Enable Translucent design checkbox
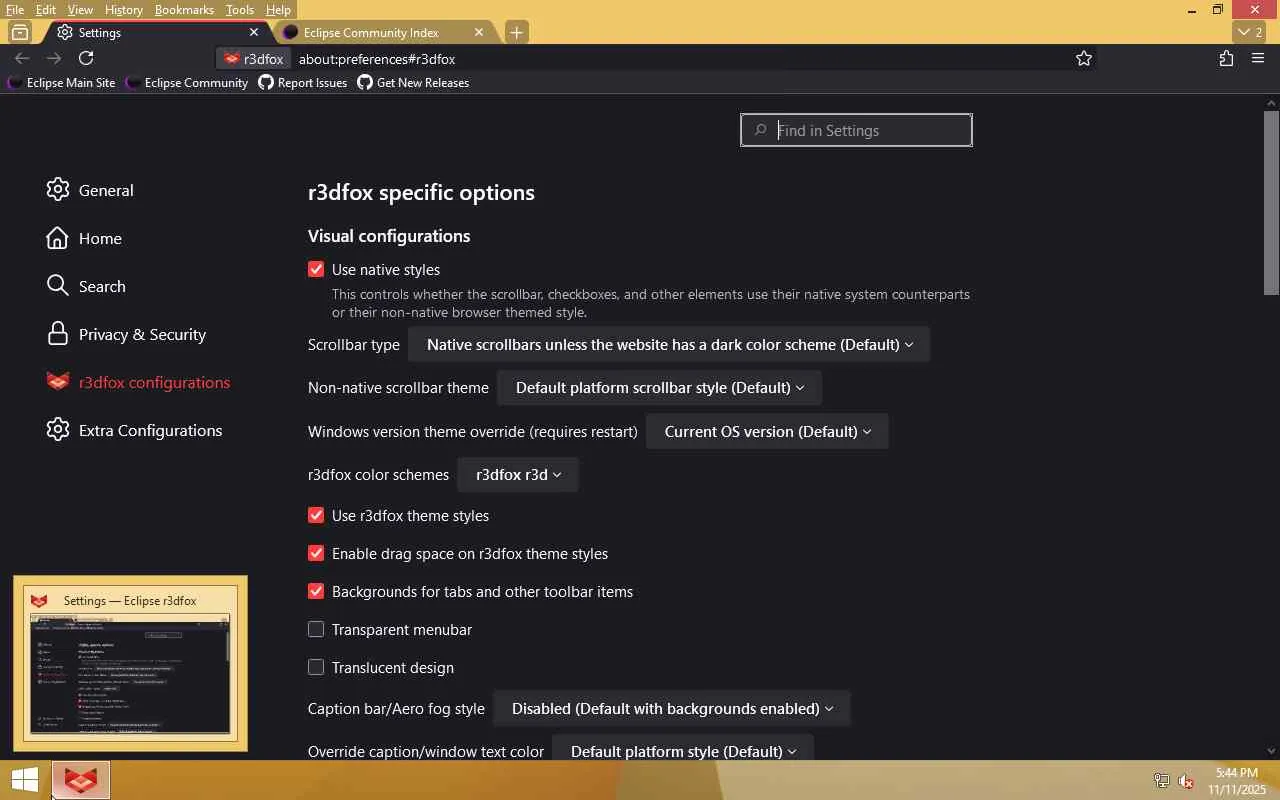The height and width of the screenshot is (800, 1280). pyautogui.click(x=316, y=668)
